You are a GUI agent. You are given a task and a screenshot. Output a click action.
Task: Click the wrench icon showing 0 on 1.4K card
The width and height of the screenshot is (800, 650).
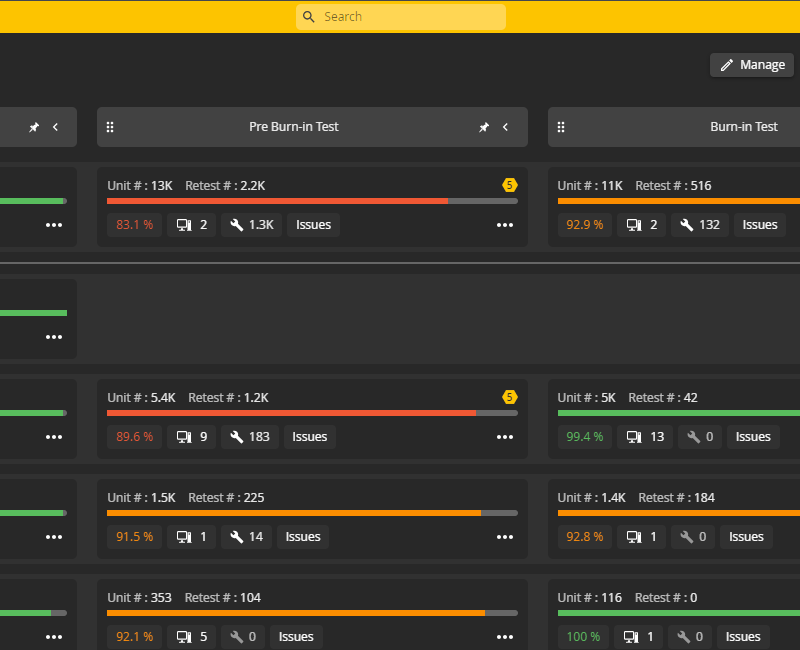[x=687, y=537]
